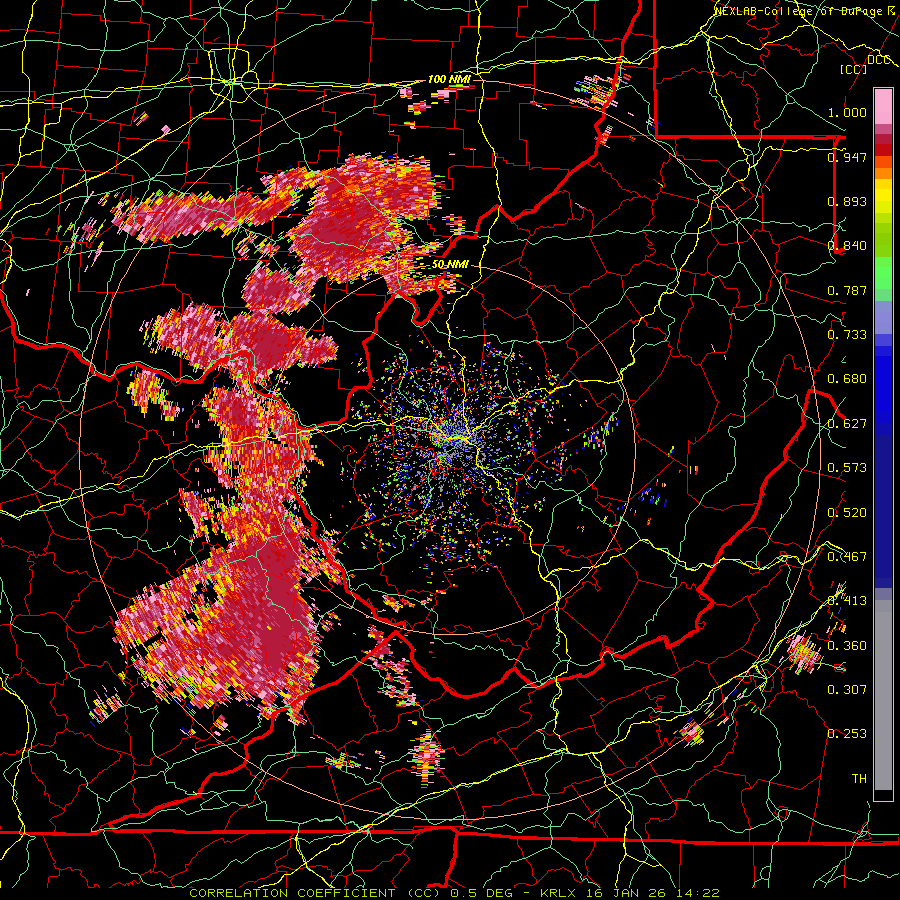Click the 0.627 scale value
900x900 pixels.
pyautogui.click(x=847, y=424)
